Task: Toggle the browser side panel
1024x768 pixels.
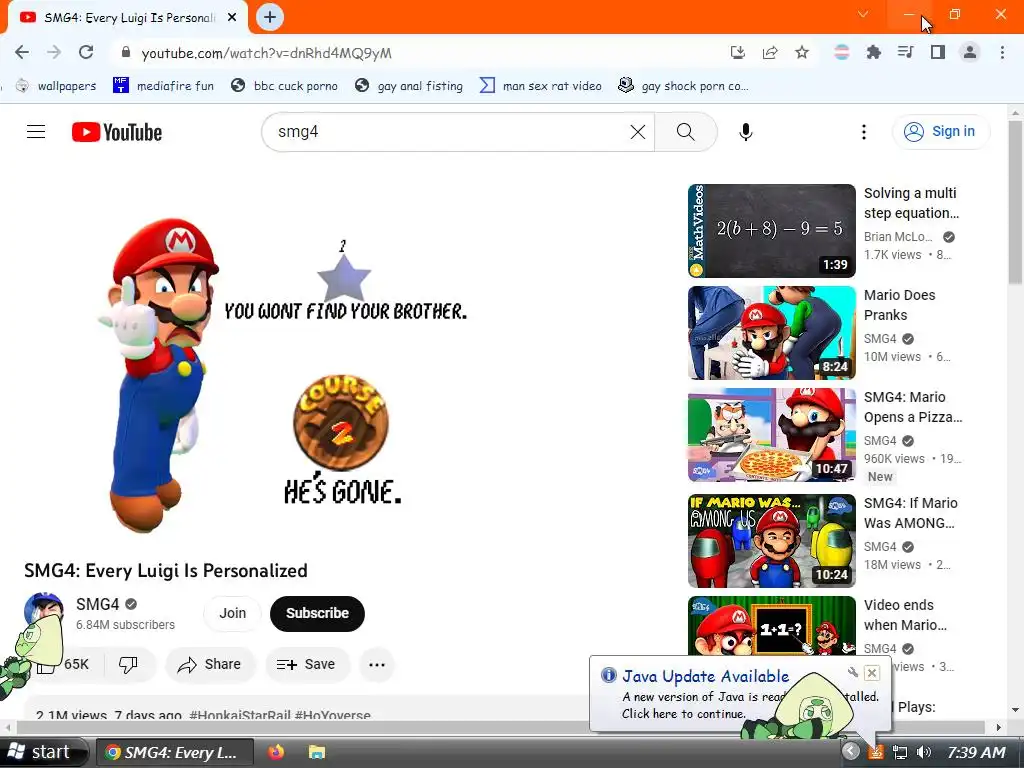Action: (938, 53)
